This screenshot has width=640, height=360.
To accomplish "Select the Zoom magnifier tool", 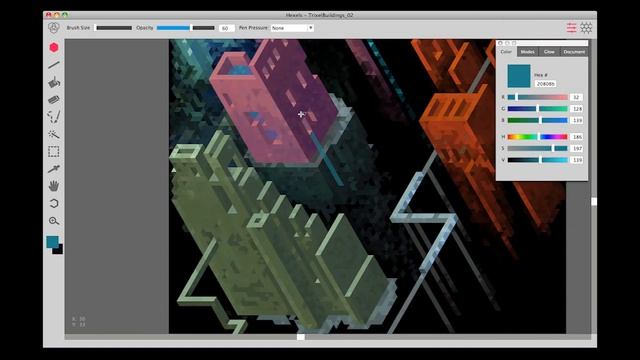I will (x=54, y=221).
